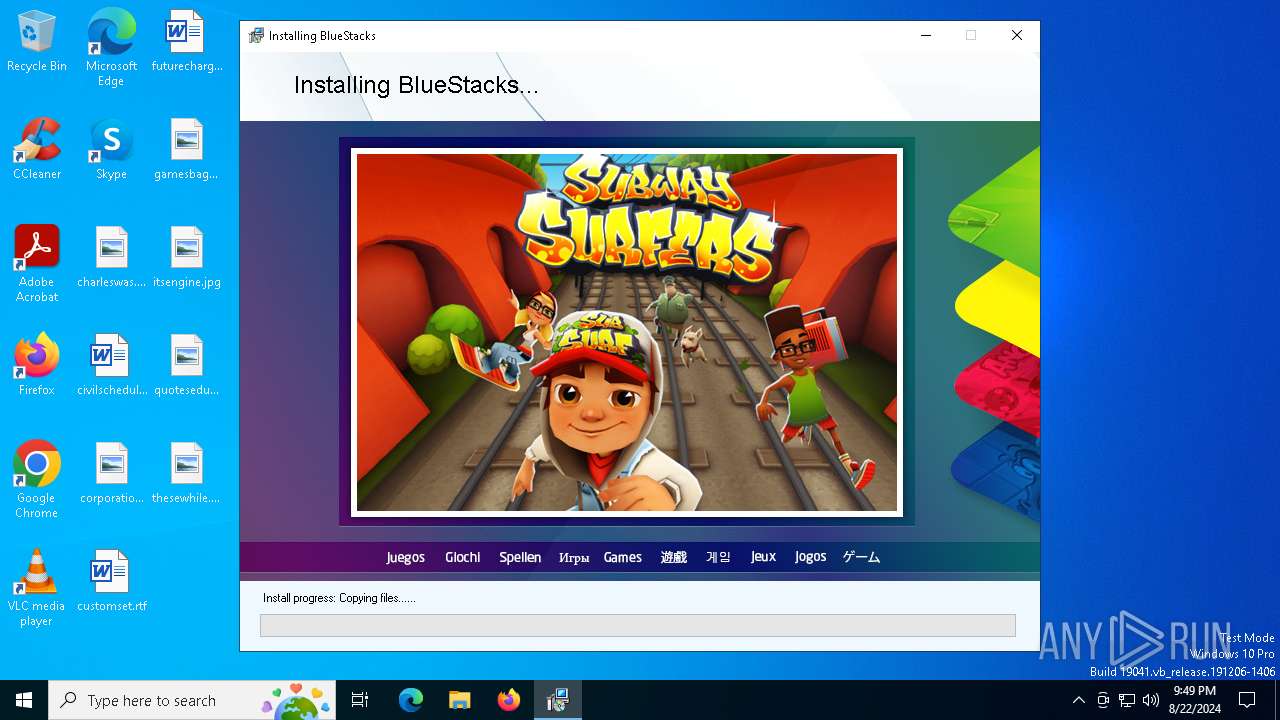
Task: Click the Spellen label in installer
Action: [x=520, y=557]
